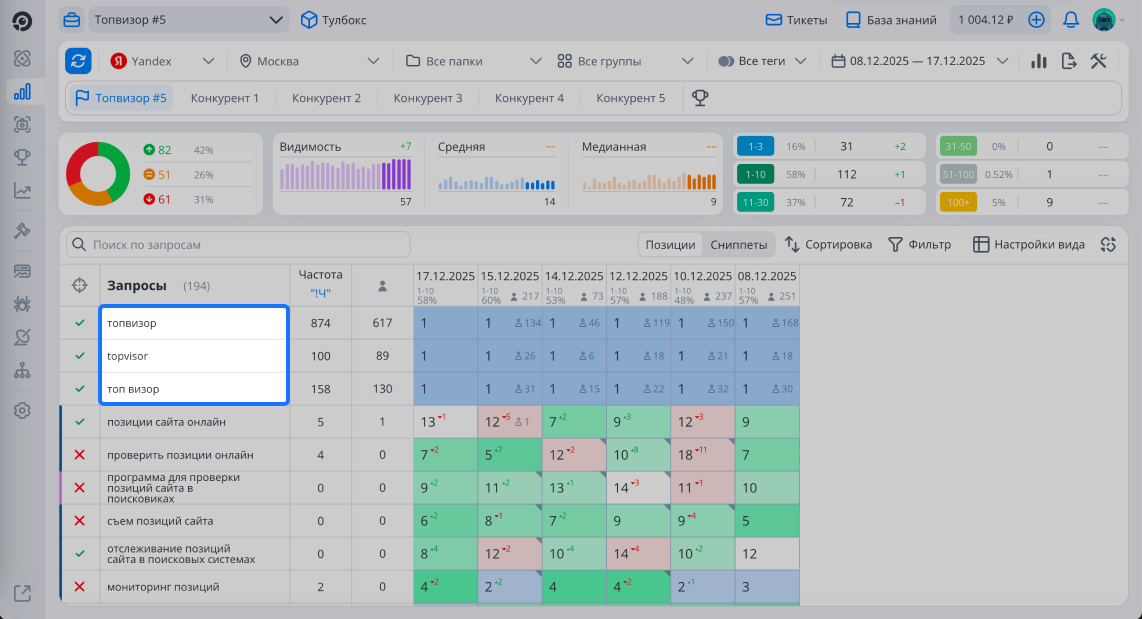Open the settings gear in left sidebar
The width and height of the screenshot is (1142, 619).
coord(22,410)
